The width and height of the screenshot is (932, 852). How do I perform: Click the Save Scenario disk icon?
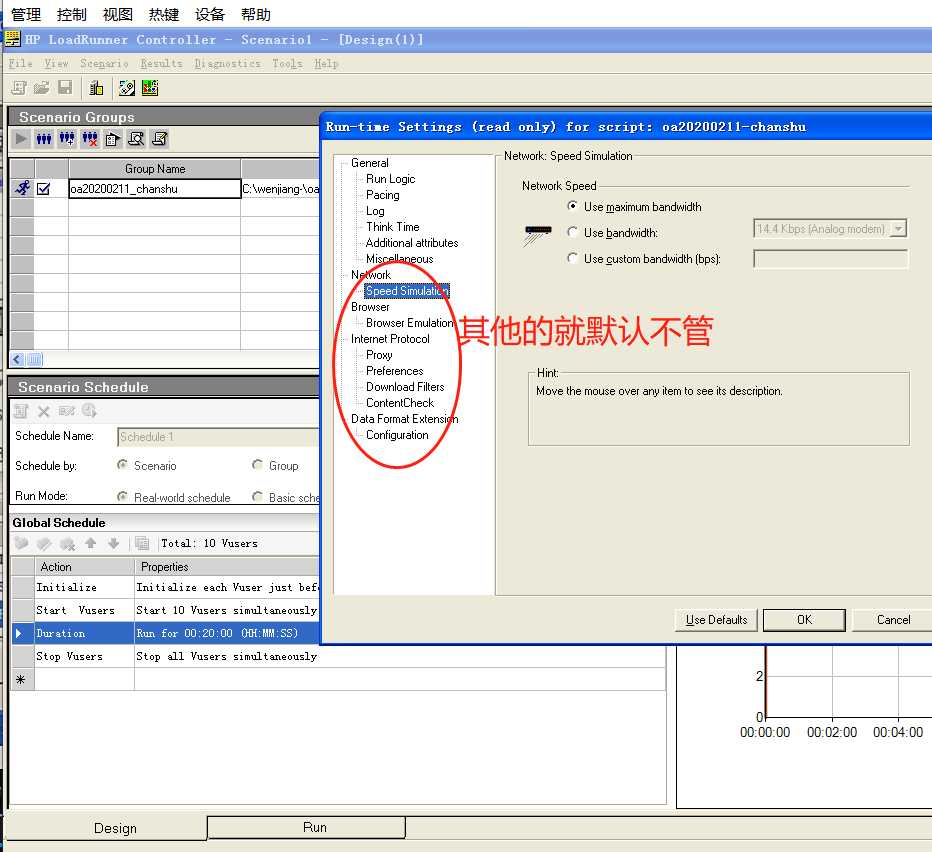65,88
